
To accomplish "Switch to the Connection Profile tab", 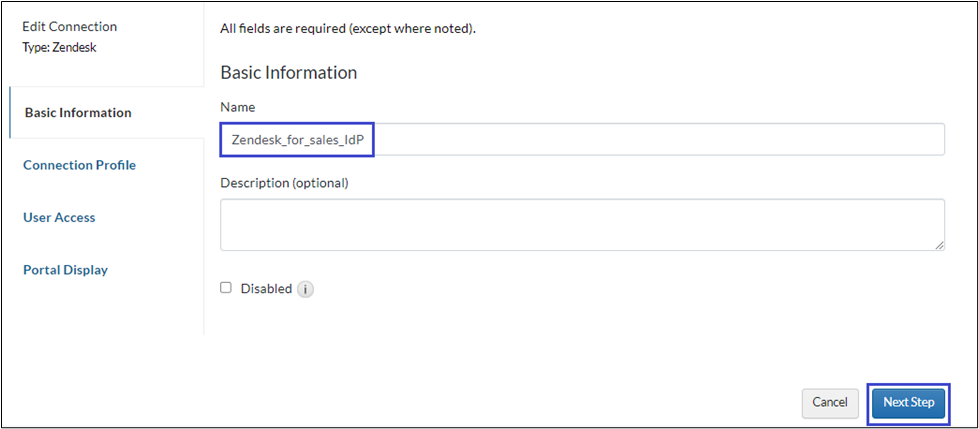I will click(79, 165).
